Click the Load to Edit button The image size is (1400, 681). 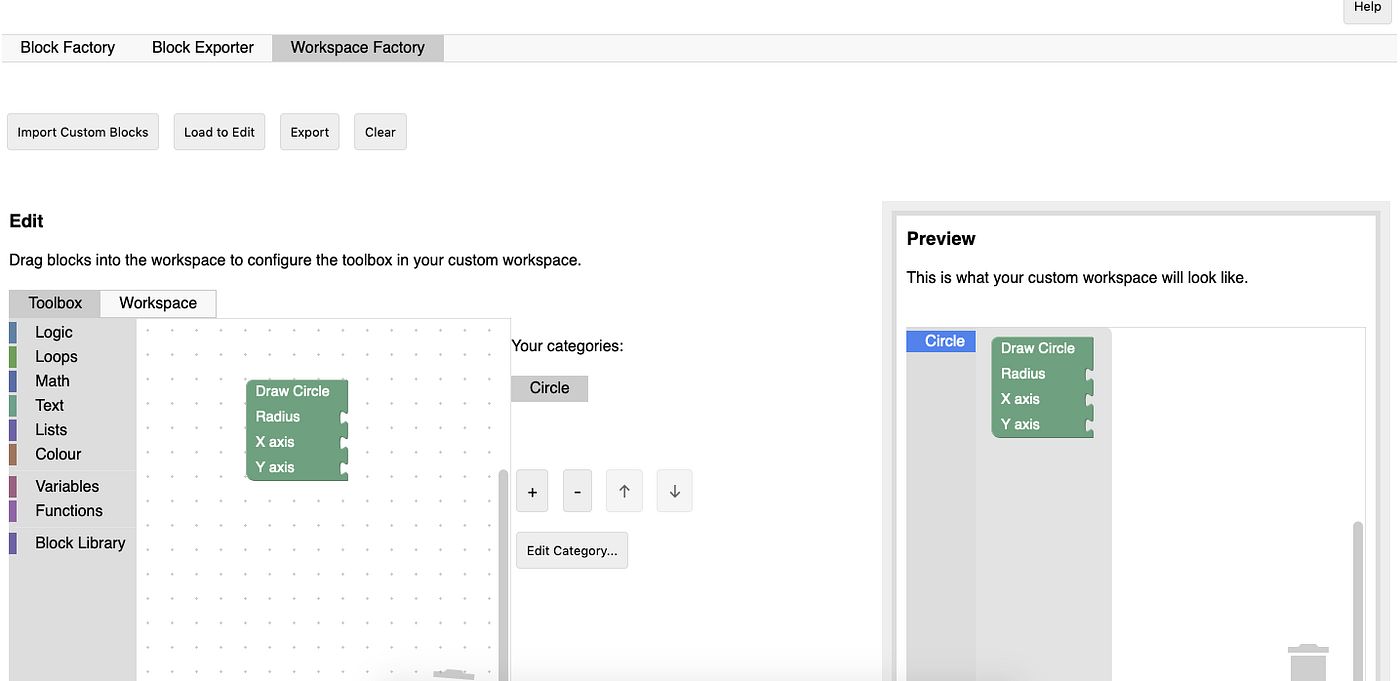point(219,131)
